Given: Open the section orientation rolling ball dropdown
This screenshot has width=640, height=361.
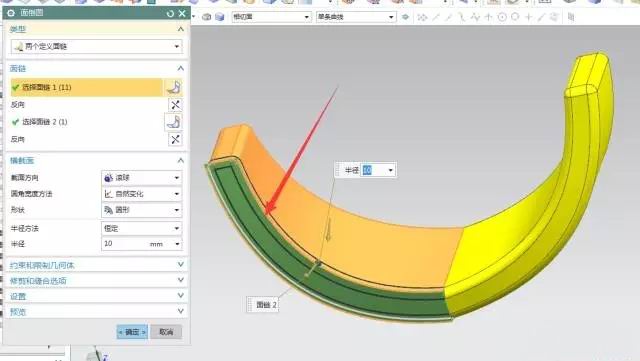Looking at the screenshot, I should pos(141,178).
